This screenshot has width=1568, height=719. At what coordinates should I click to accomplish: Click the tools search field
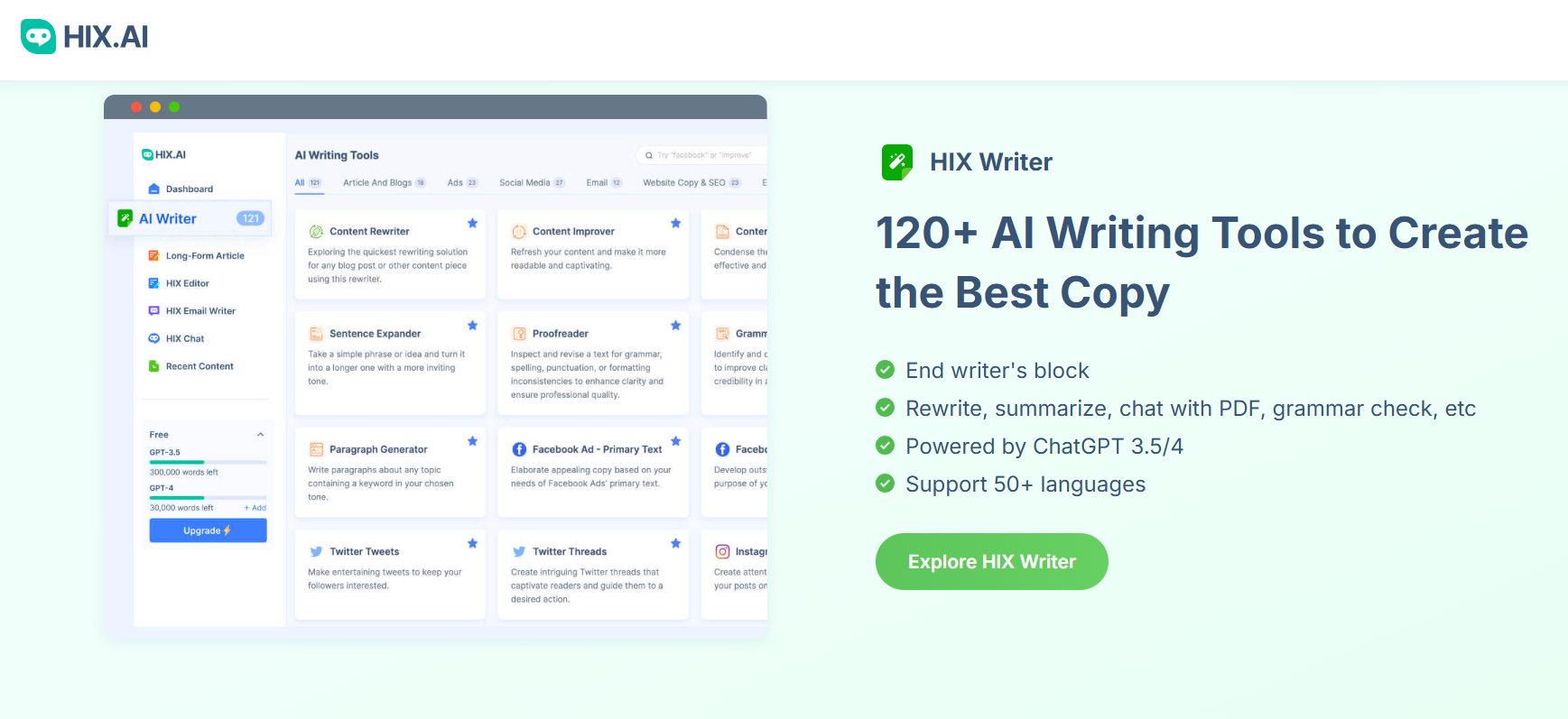click(701, 155)
